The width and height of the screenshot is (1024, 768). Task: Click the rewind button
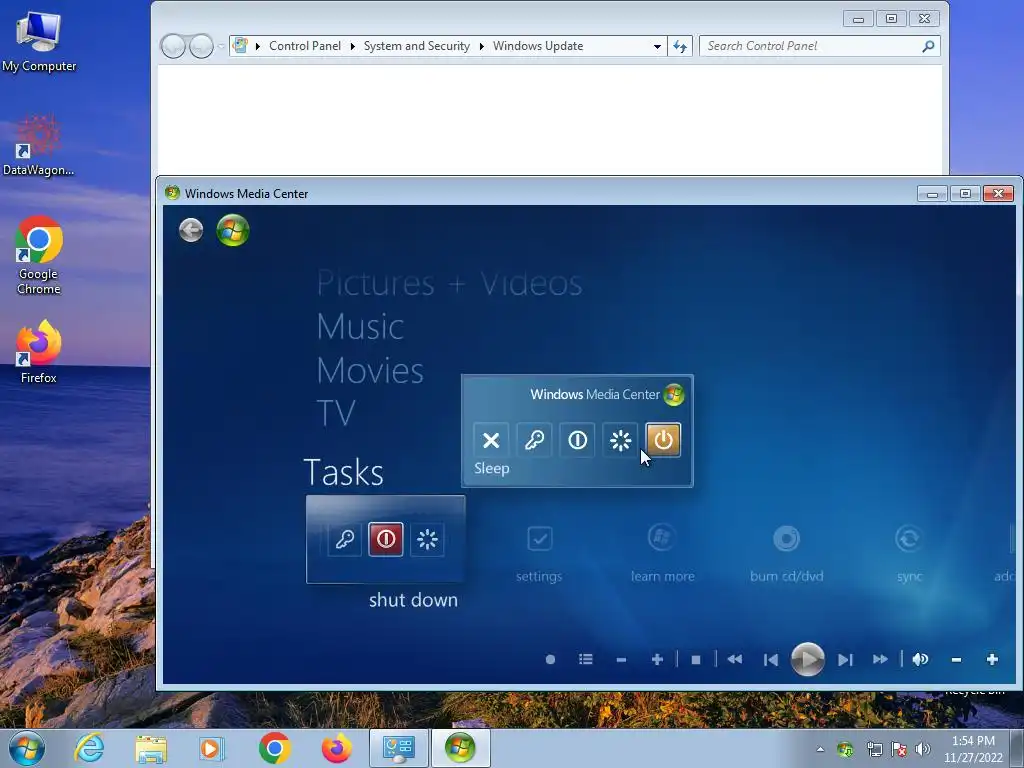pyautogui.click(x=735, y=660)
